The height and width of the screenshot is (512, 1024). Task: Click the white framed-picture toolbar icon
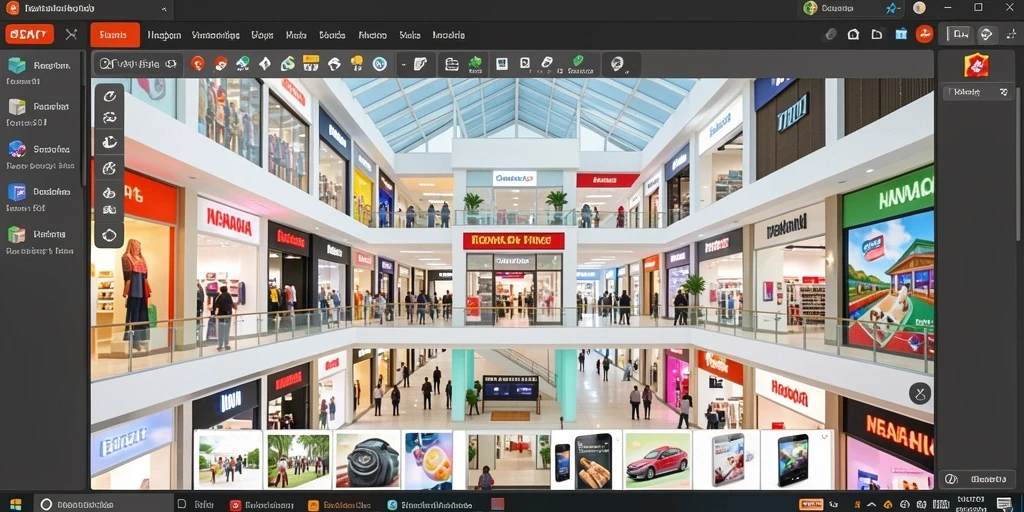tap(502, 63)
